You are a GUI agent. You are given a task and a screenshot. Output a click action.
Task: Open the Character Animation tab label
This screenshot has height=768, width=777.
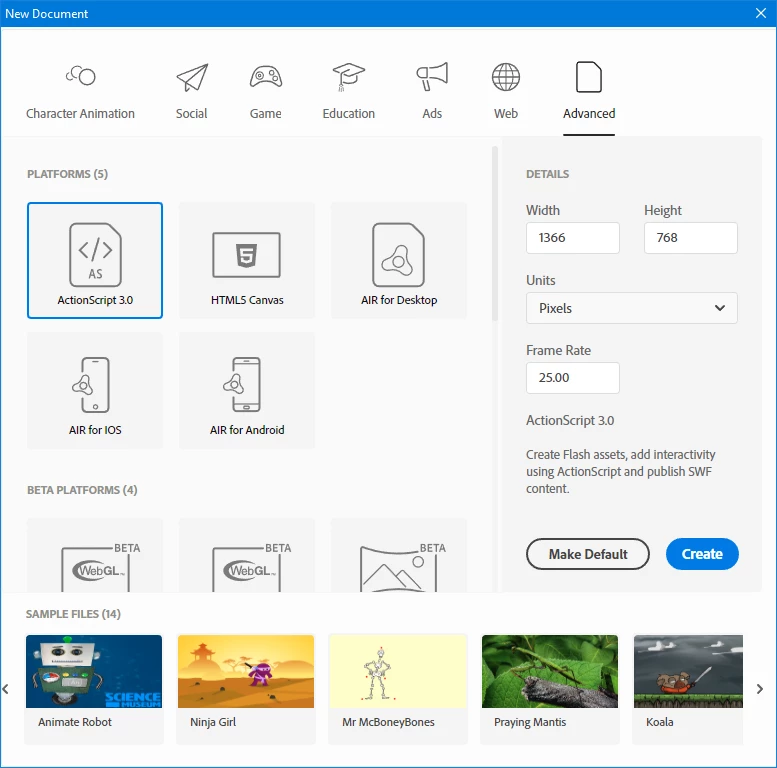tap(80, 113)
